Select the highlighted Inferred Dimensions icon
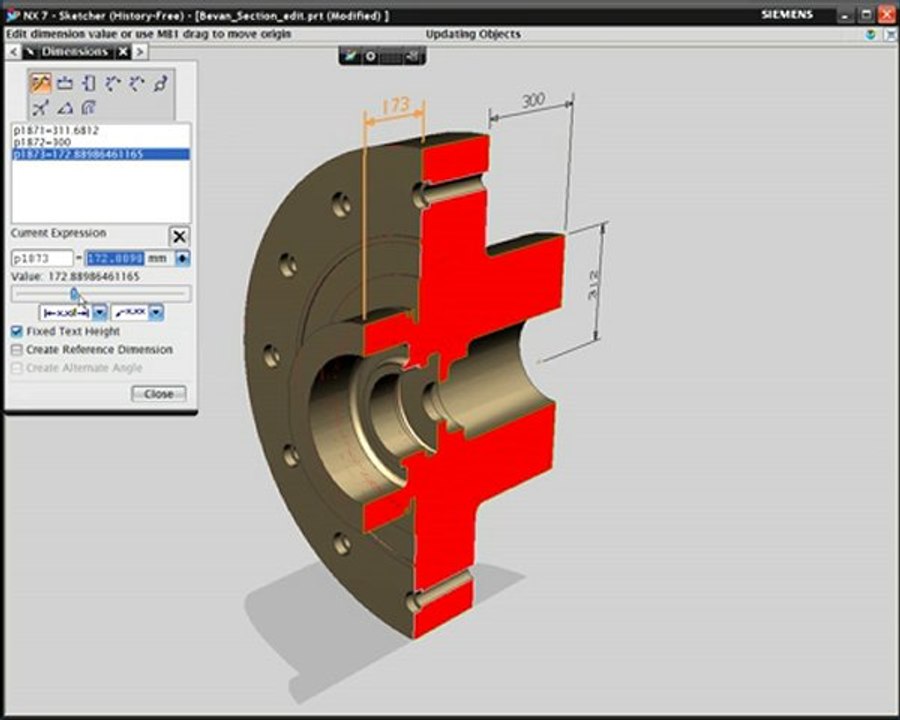 tap(41, 83)
